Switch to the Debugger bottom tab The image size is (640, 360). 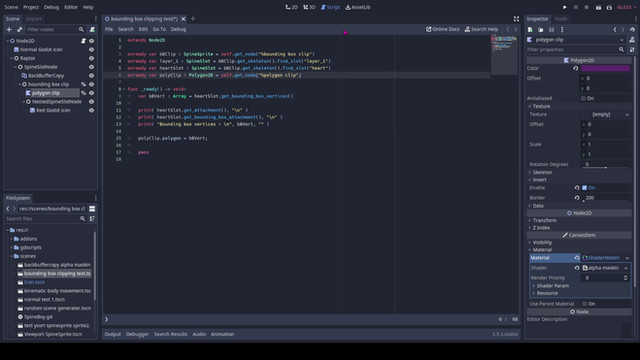point(137,334)
